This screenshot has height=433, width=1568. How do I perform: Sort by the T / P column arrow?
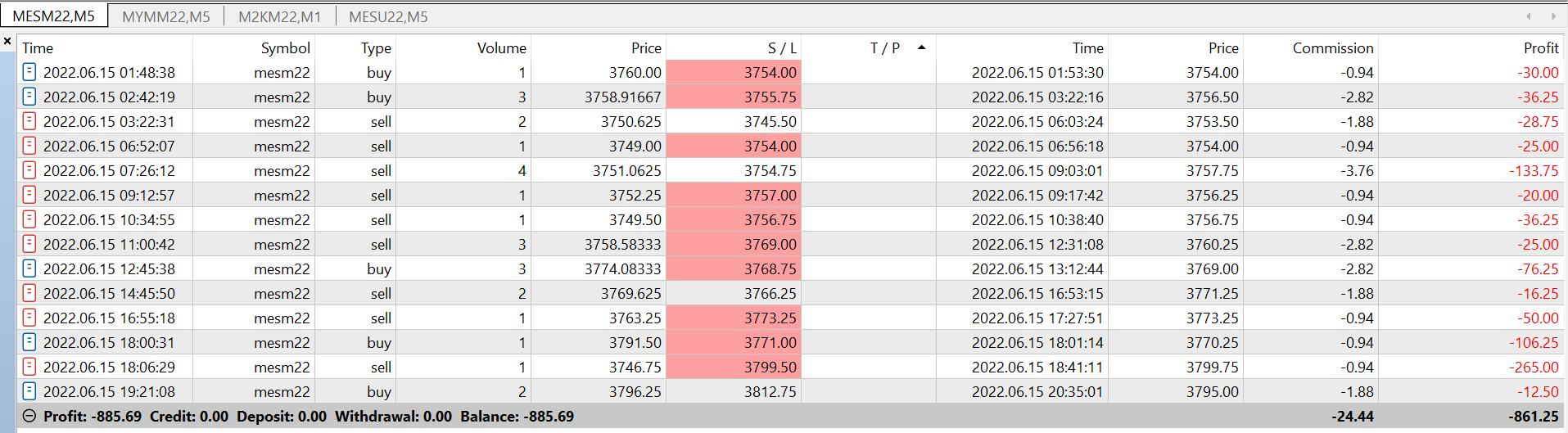point(921,47)
